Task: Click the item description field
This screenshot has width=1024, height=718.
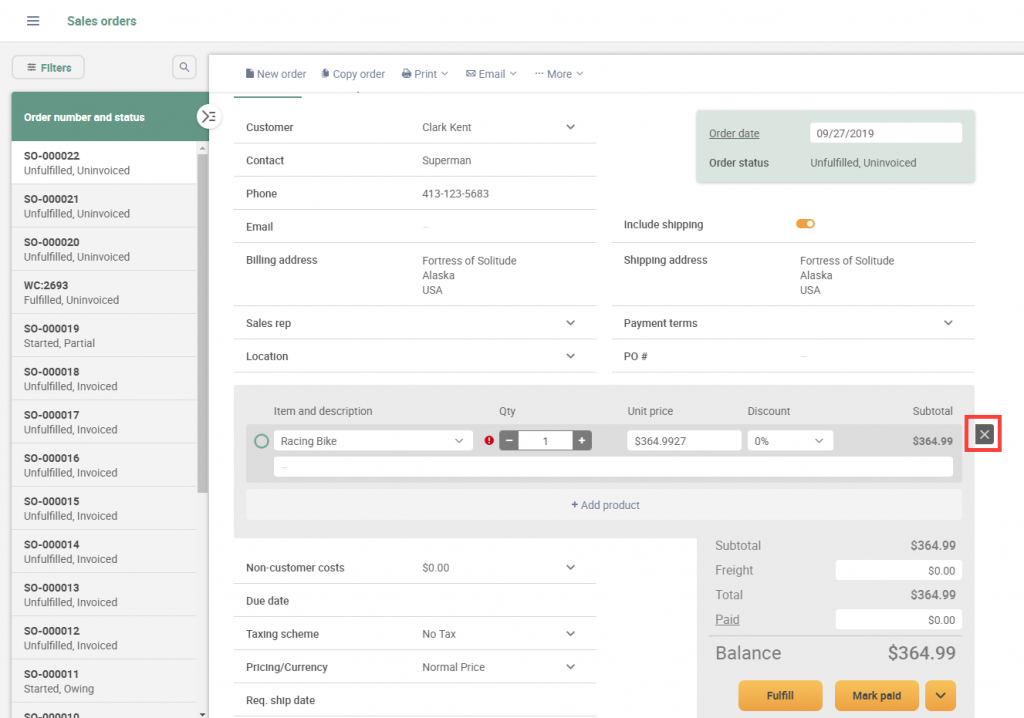Action: (613, 466)
